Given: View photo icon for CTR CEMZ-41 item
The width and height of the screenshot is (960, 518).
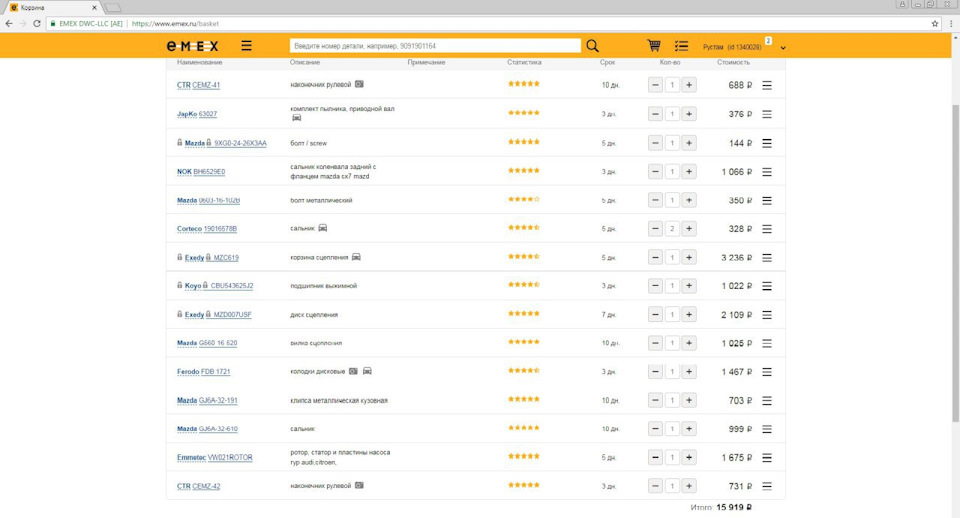Looking at the screenshot, I should [359, 84].
